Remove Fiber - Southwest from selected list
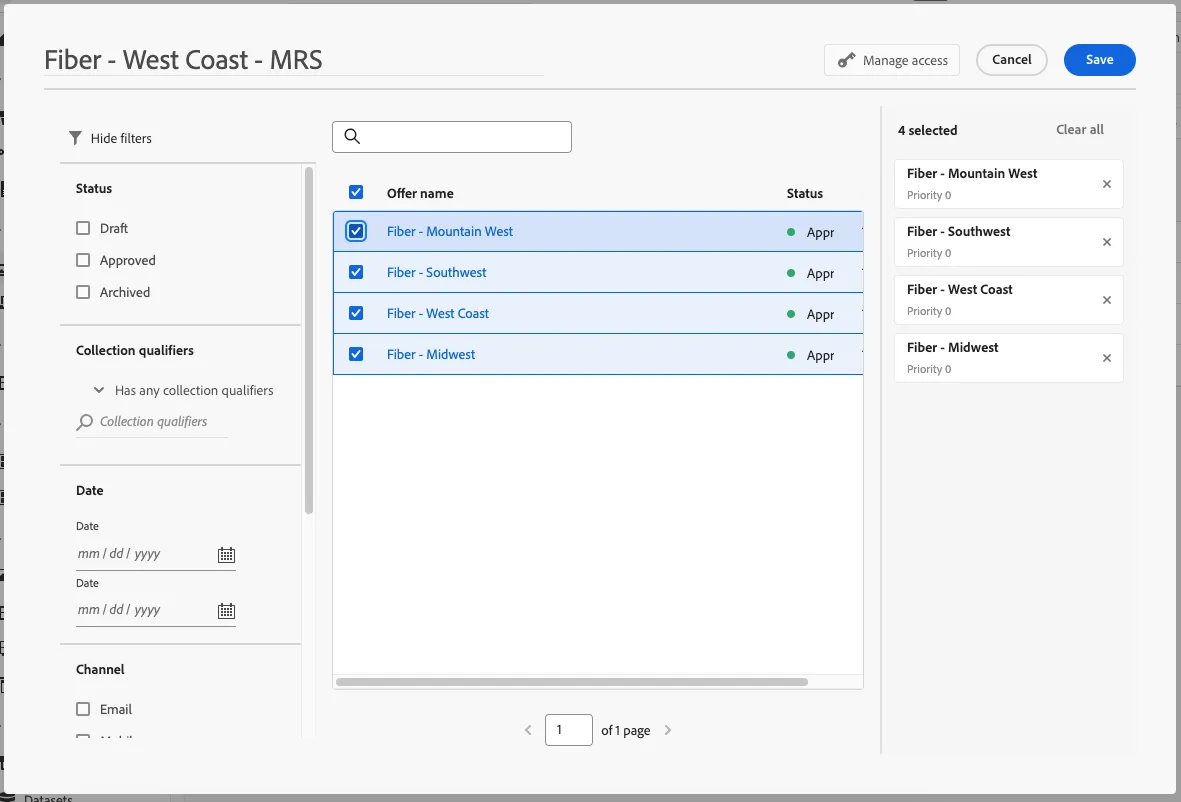This screenshot has width=1181, height=802. (x=1106, y=242)
